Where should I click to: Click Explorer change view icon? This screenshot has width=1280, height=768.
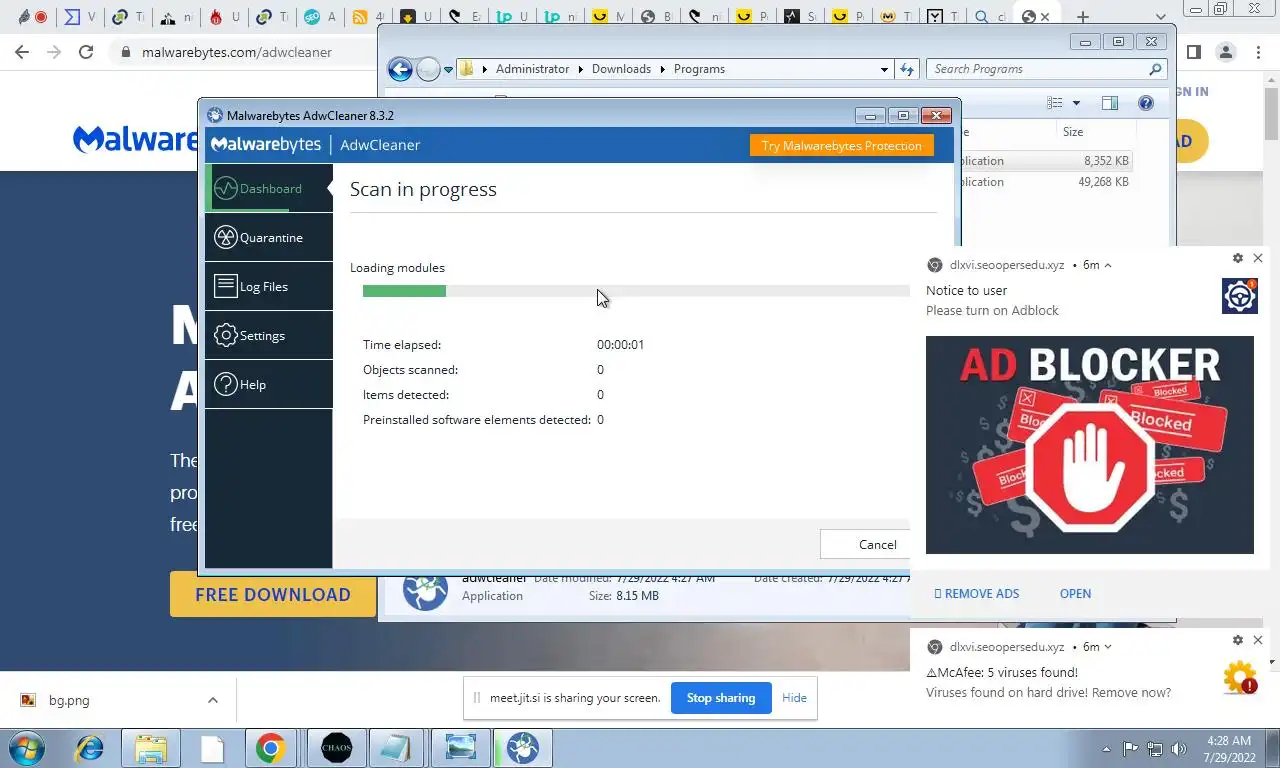coord(1054,103)
